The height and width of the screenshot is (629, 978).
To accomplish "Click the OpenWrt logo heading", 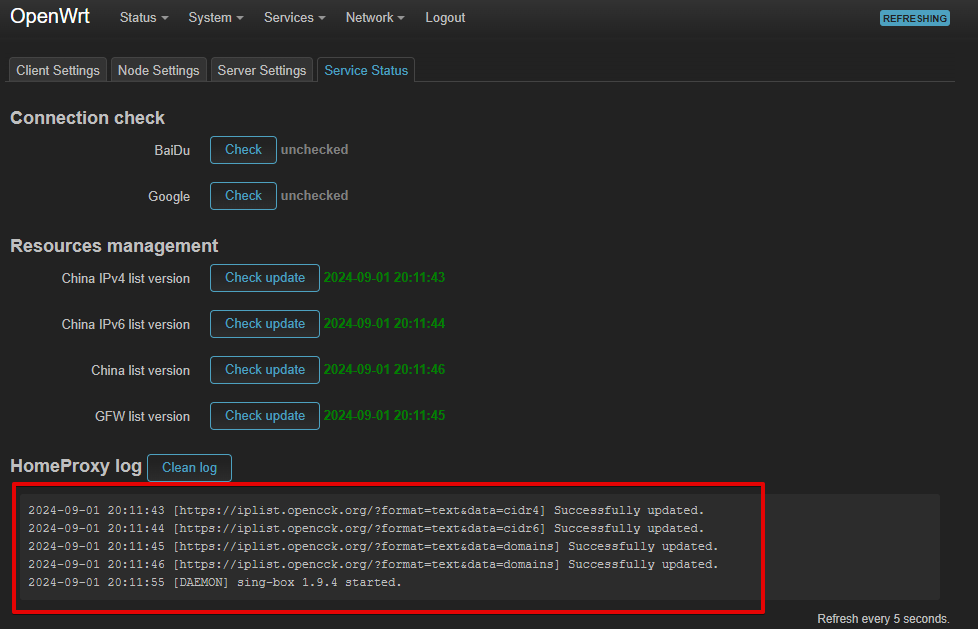I will pyautogui.click(x=50, y=16).
